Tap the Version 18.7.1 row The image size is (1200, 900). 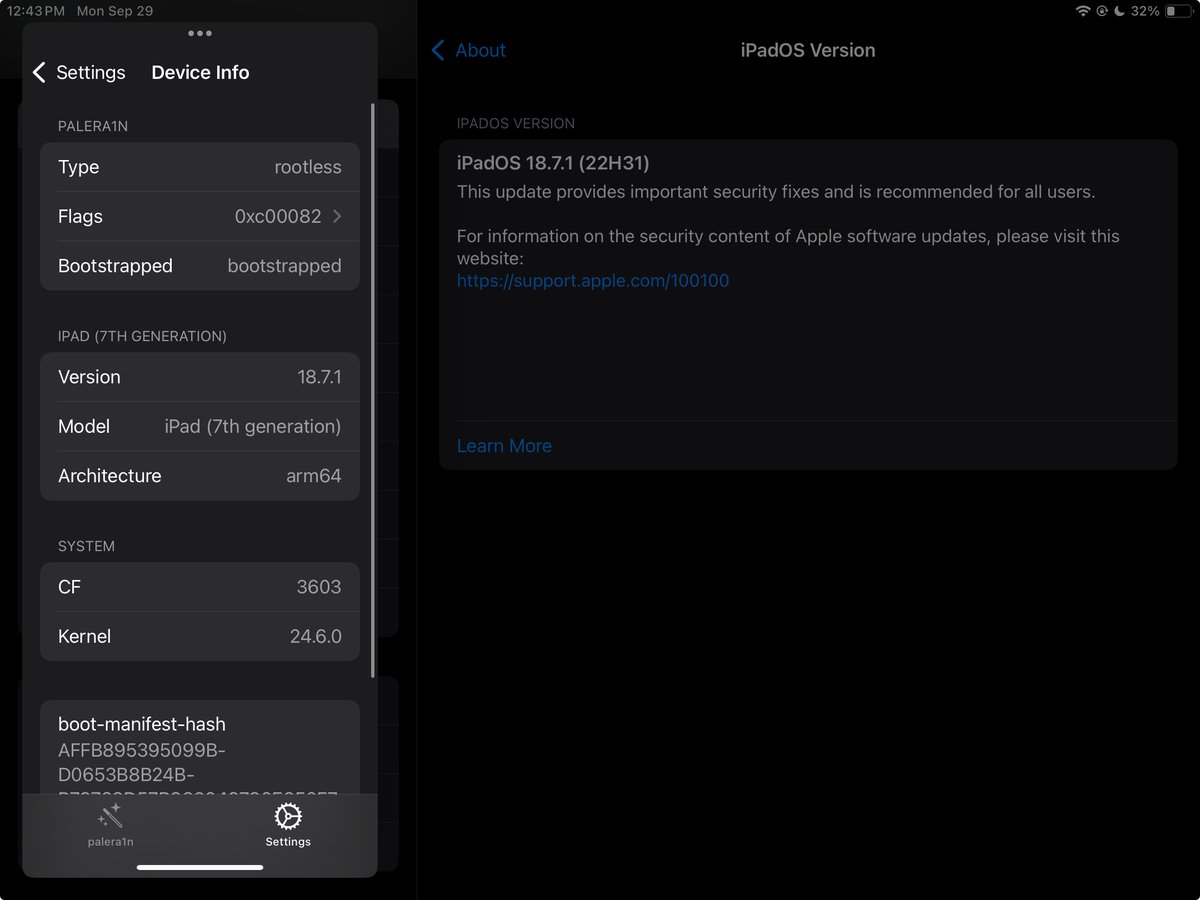[x=200, y=377]
